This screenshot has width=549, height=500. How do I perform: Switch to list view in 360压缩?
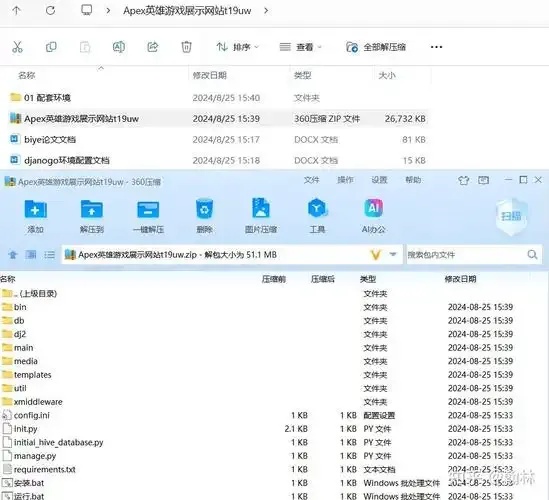(x=49, y=255)
